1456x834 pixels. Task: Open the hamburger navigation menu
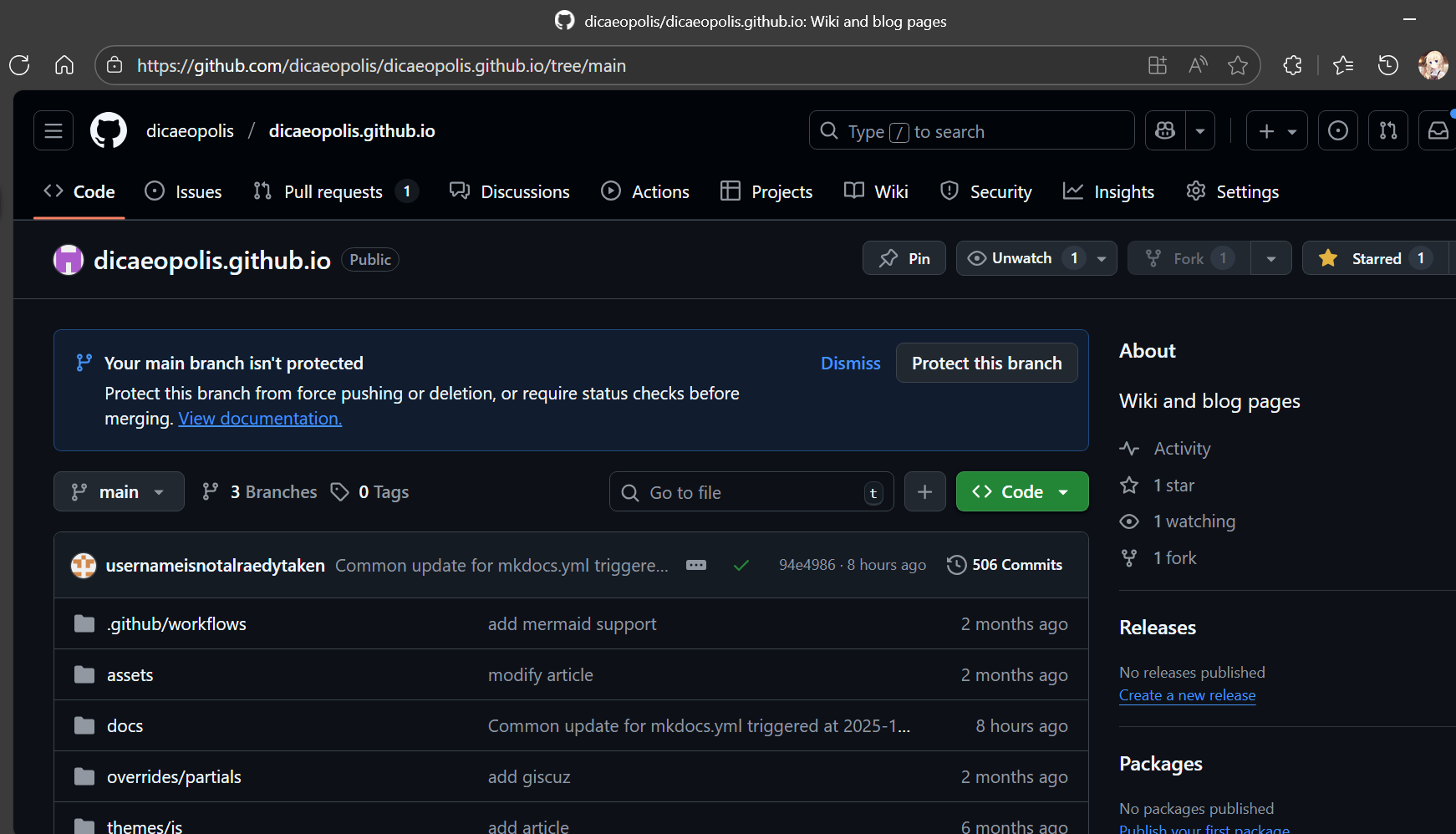coord(53,131)
